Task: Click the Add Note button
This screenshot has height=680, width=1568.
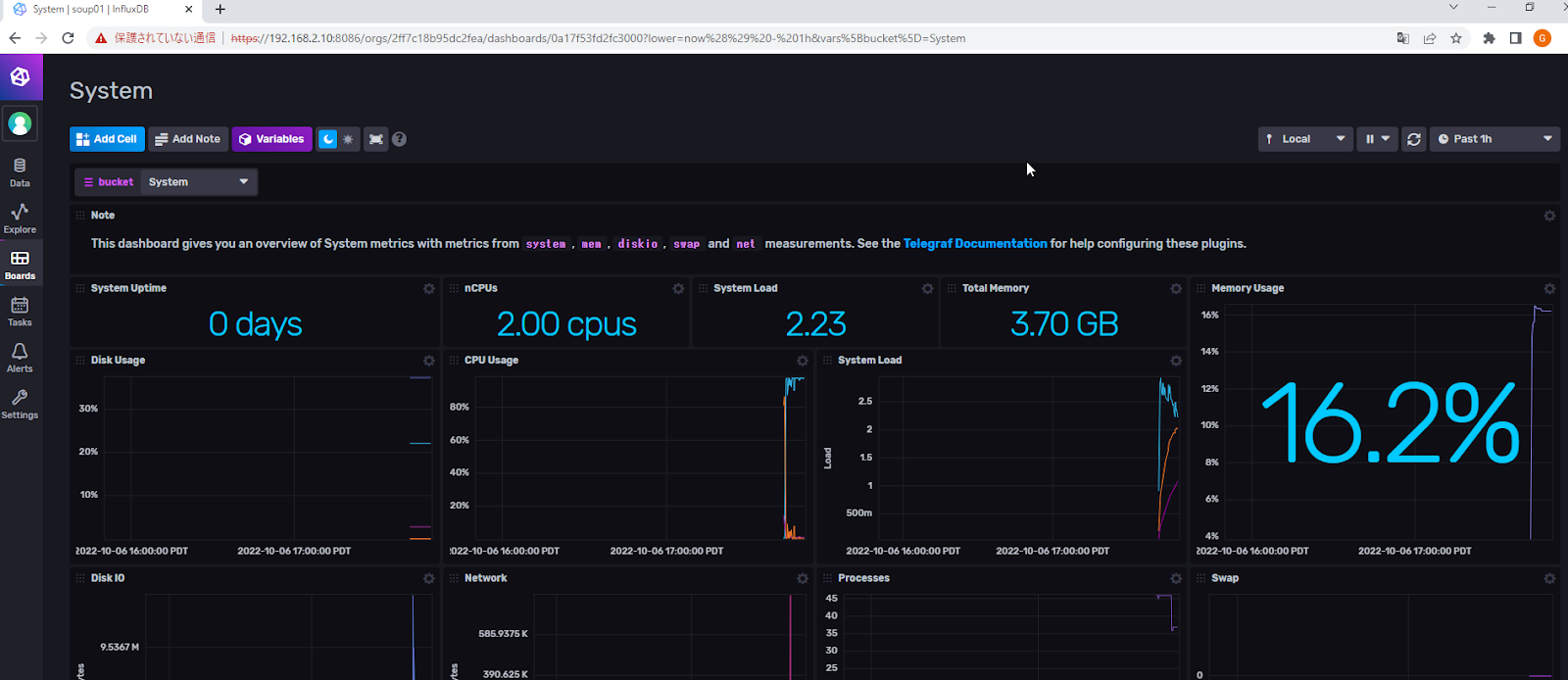Action: (x=187, y=139)
